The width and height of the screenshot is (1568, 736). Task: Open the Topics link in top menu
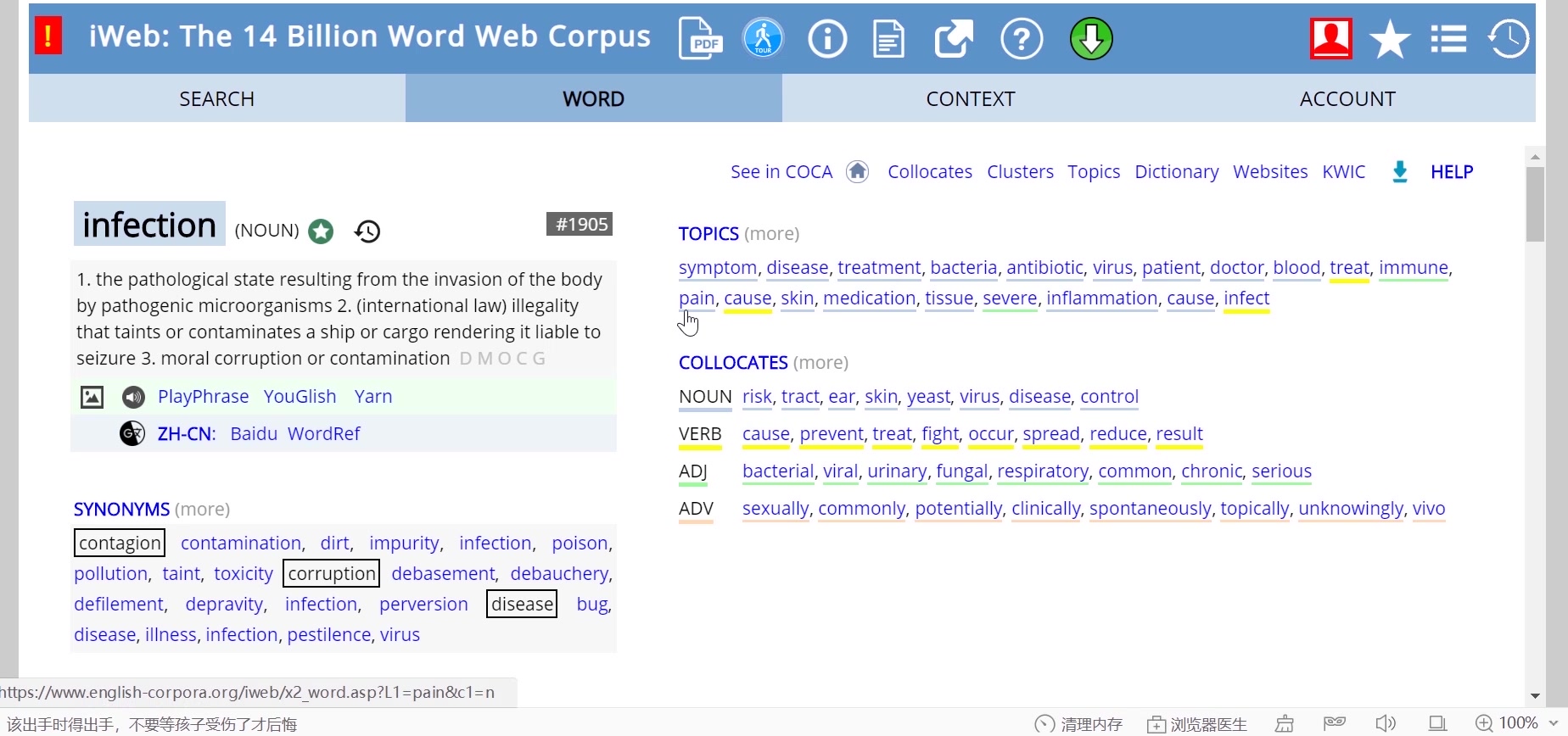coord(1094,172)
